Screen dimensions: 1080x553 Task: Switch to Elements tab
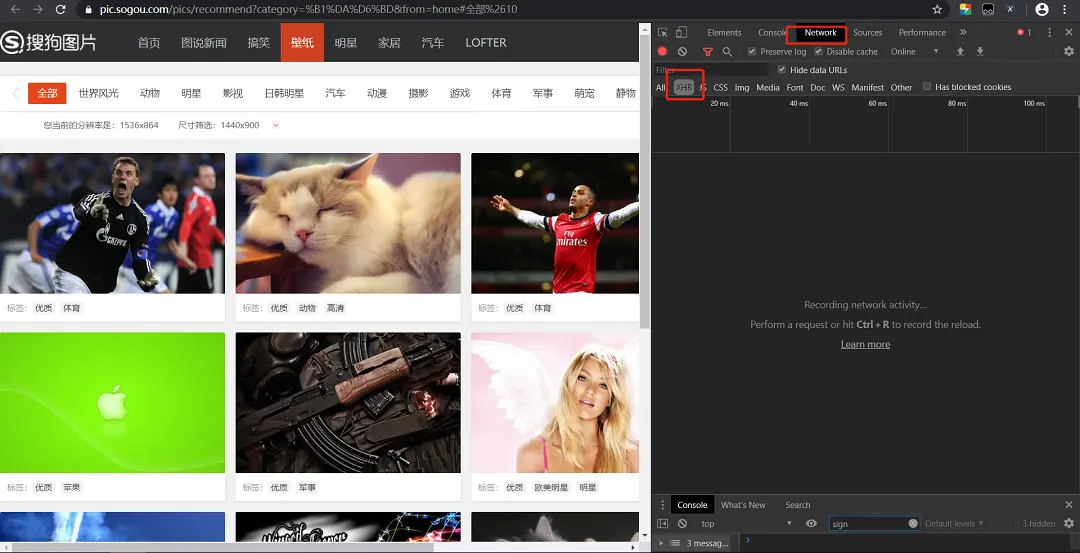724,32
